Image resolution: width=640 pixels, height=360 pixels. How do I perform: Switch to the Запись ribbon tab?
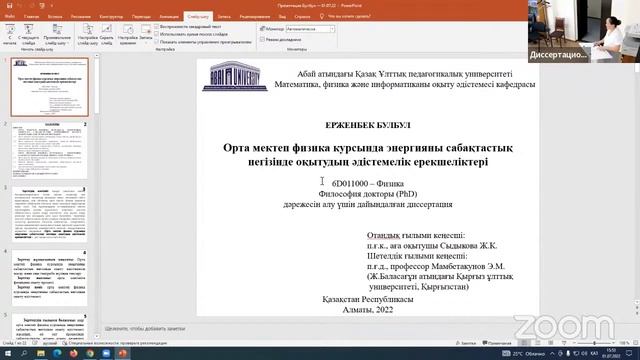pos(224,17)
